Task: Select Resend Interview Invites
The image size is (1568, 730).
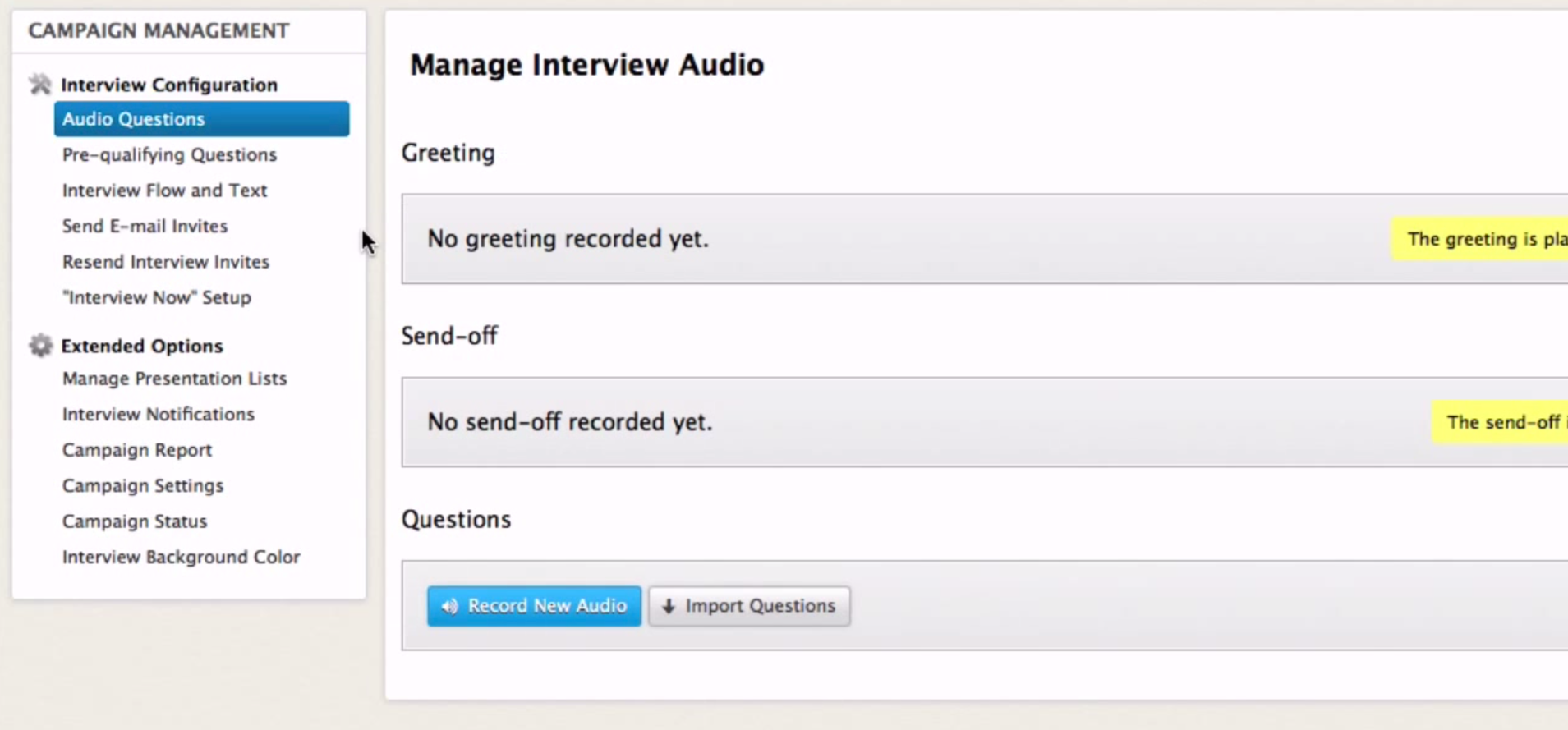Action: click(x=166, y=262)
